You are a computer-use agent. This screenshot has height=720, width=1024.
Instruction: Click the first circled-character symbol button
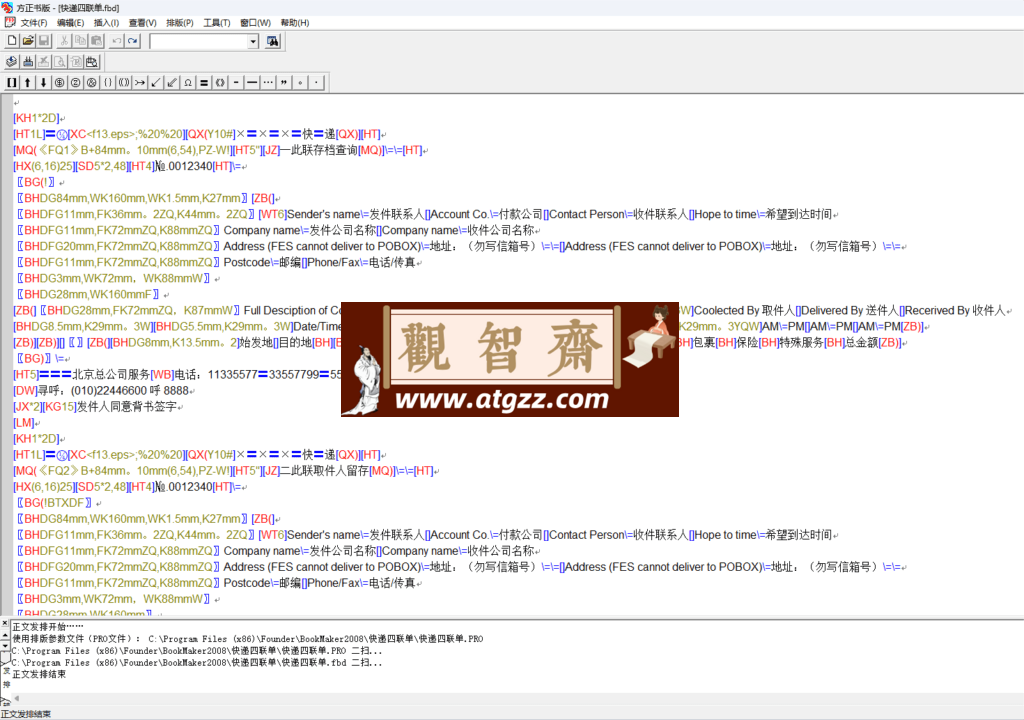59,82
